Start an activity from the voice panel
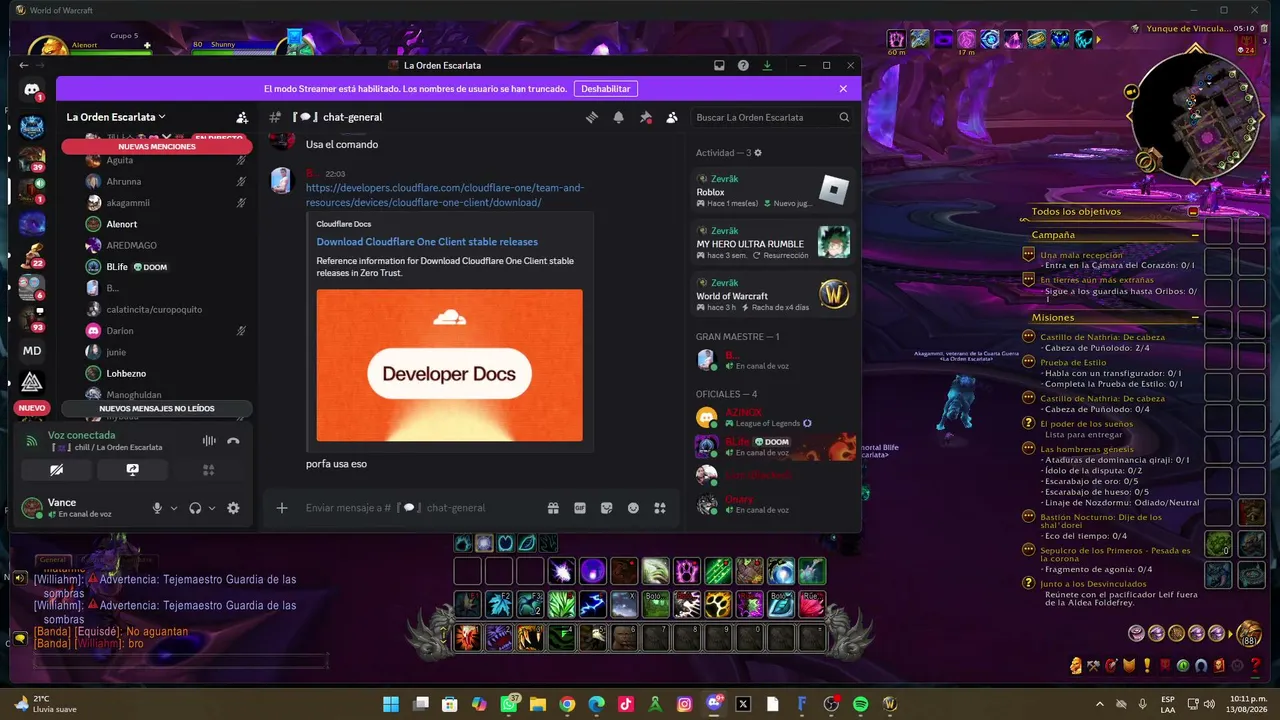1280x720 pixels. [x=209, y=470]
